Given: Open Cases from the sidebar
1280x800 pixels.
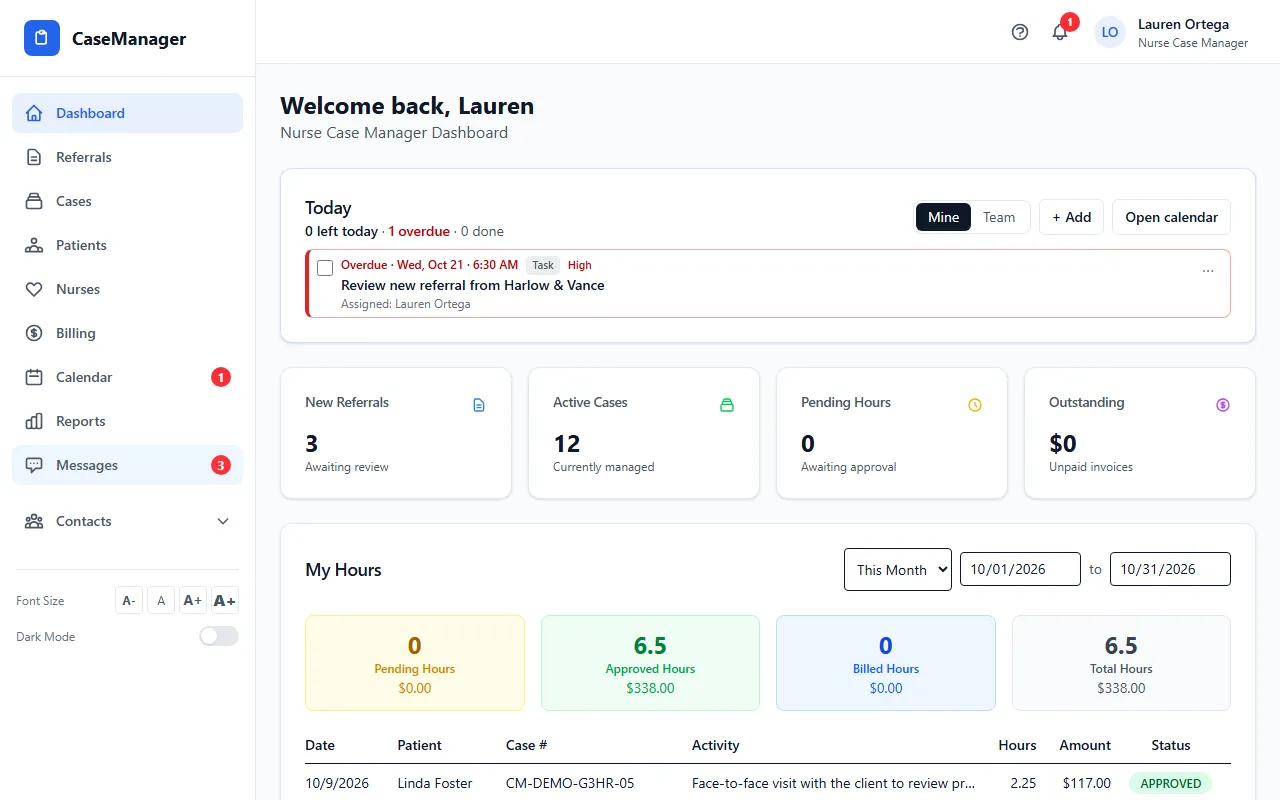Looking at the screenshot, I should [x=127, y=201].
